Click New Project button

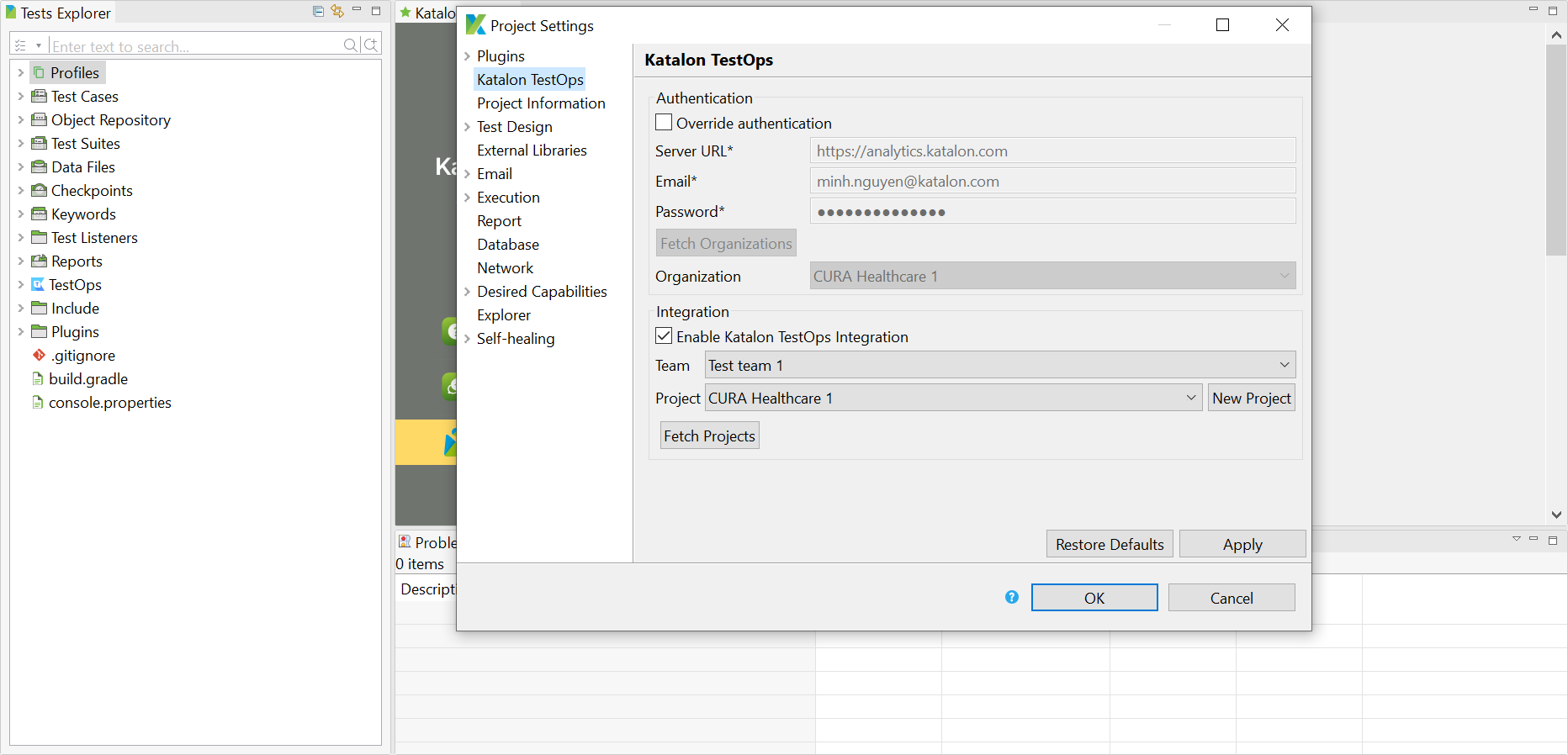pos(1252,398)
